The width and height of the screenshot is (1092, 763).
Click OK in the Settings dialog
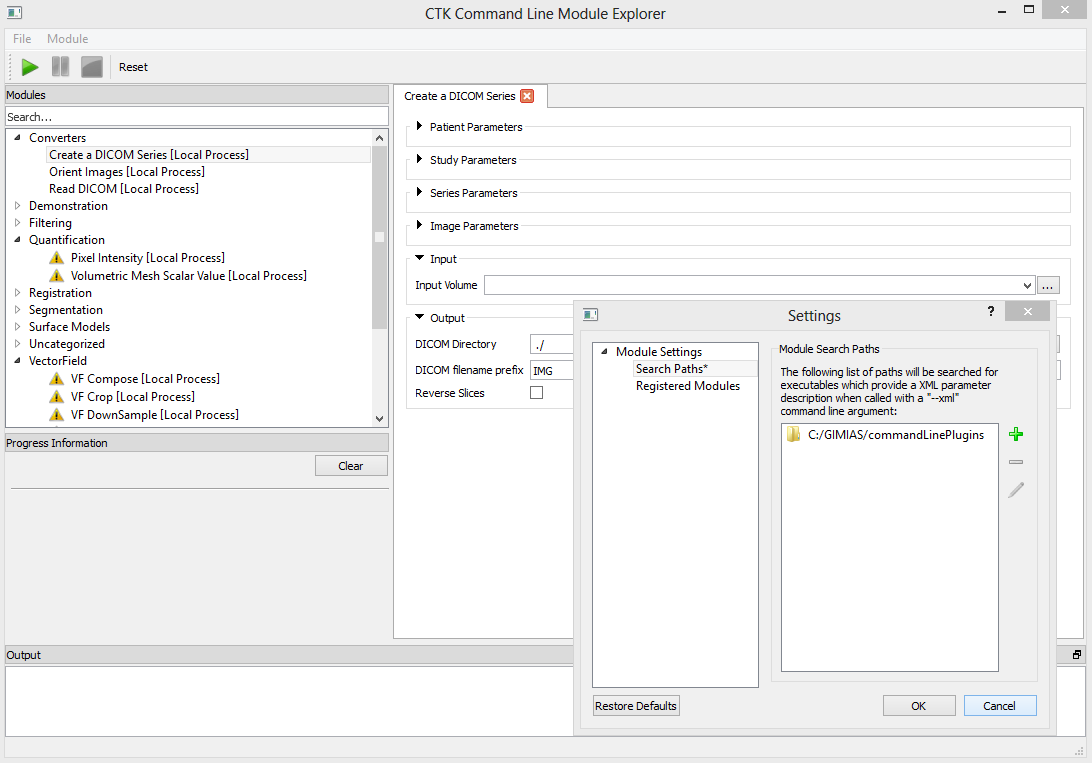(918, 706)
